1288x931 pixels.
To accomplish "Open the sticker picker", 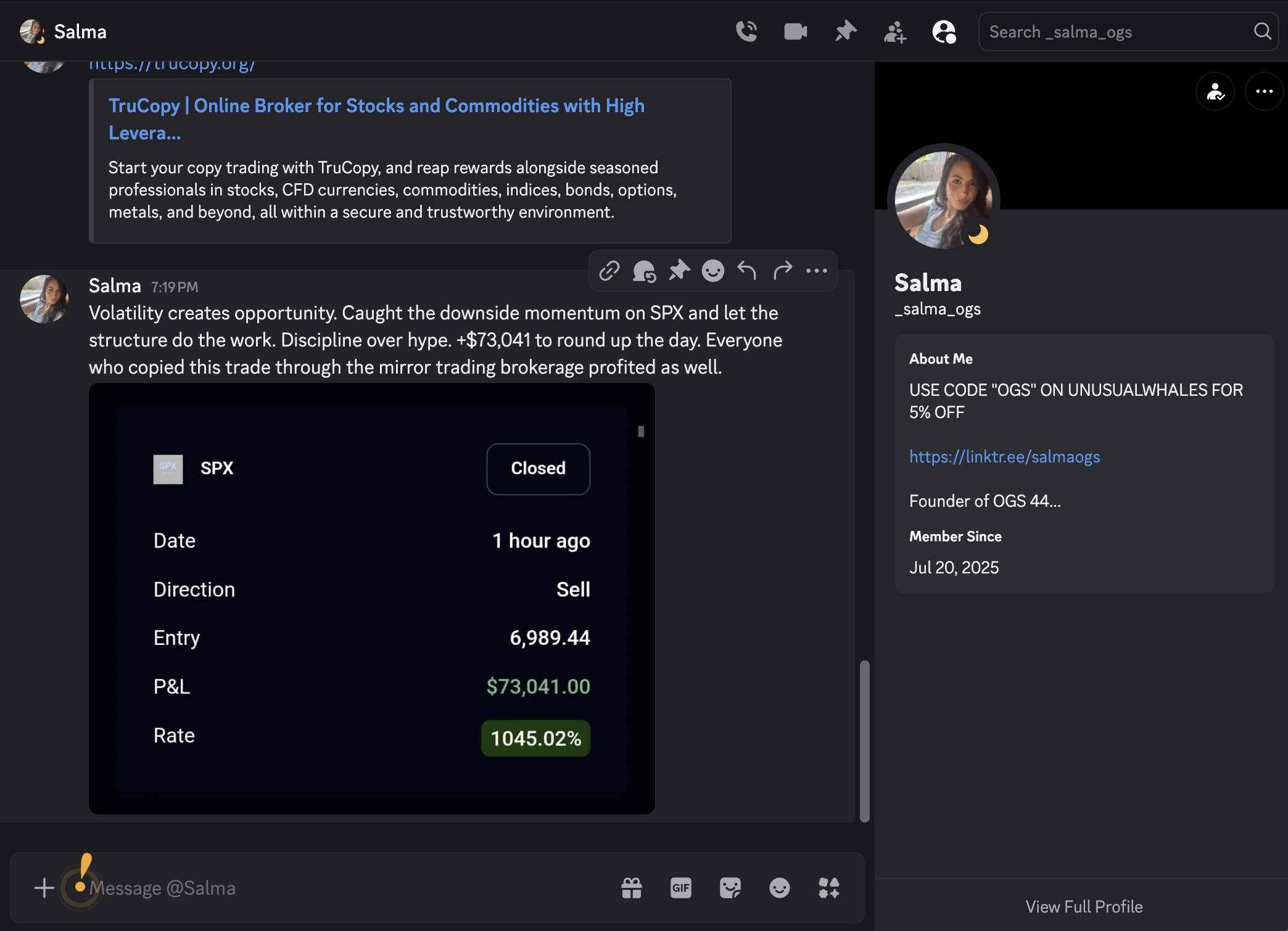I will [x=730, y=888].
